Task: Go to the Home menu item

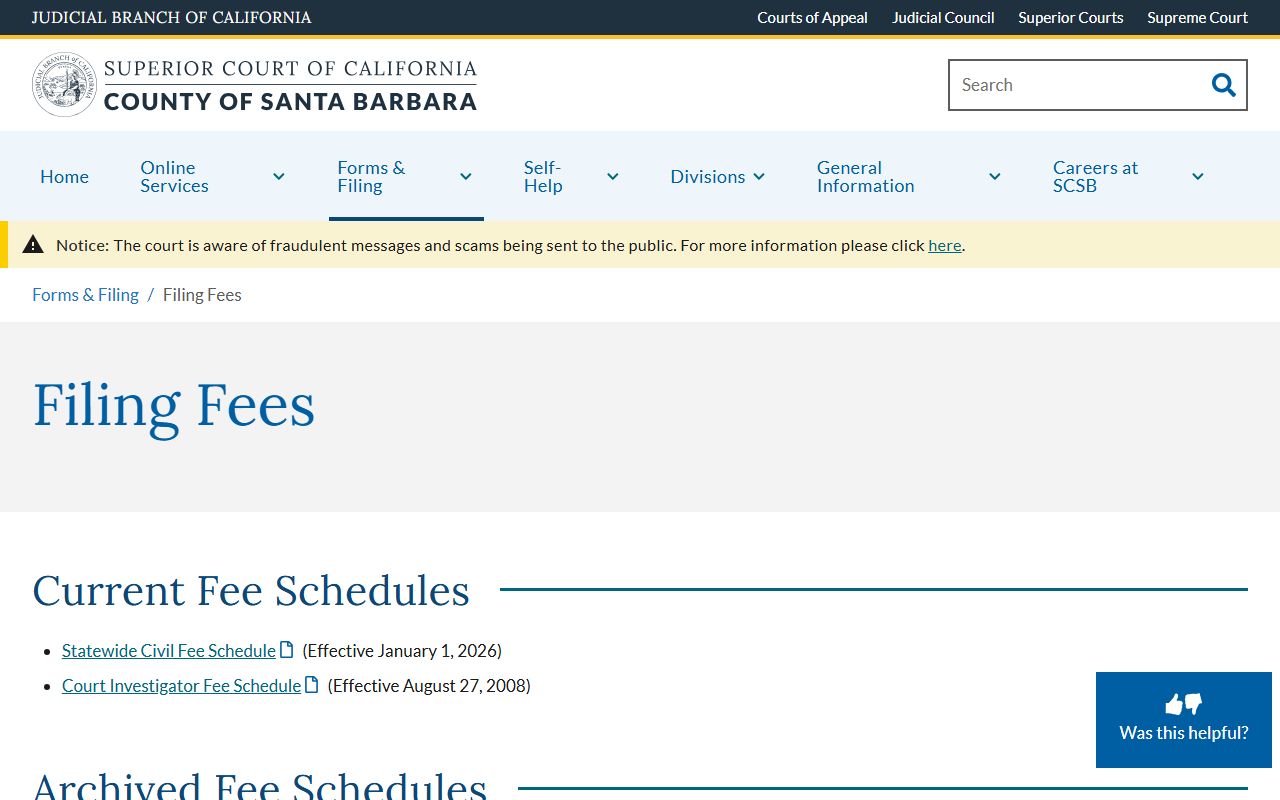Action: (64, 177)
